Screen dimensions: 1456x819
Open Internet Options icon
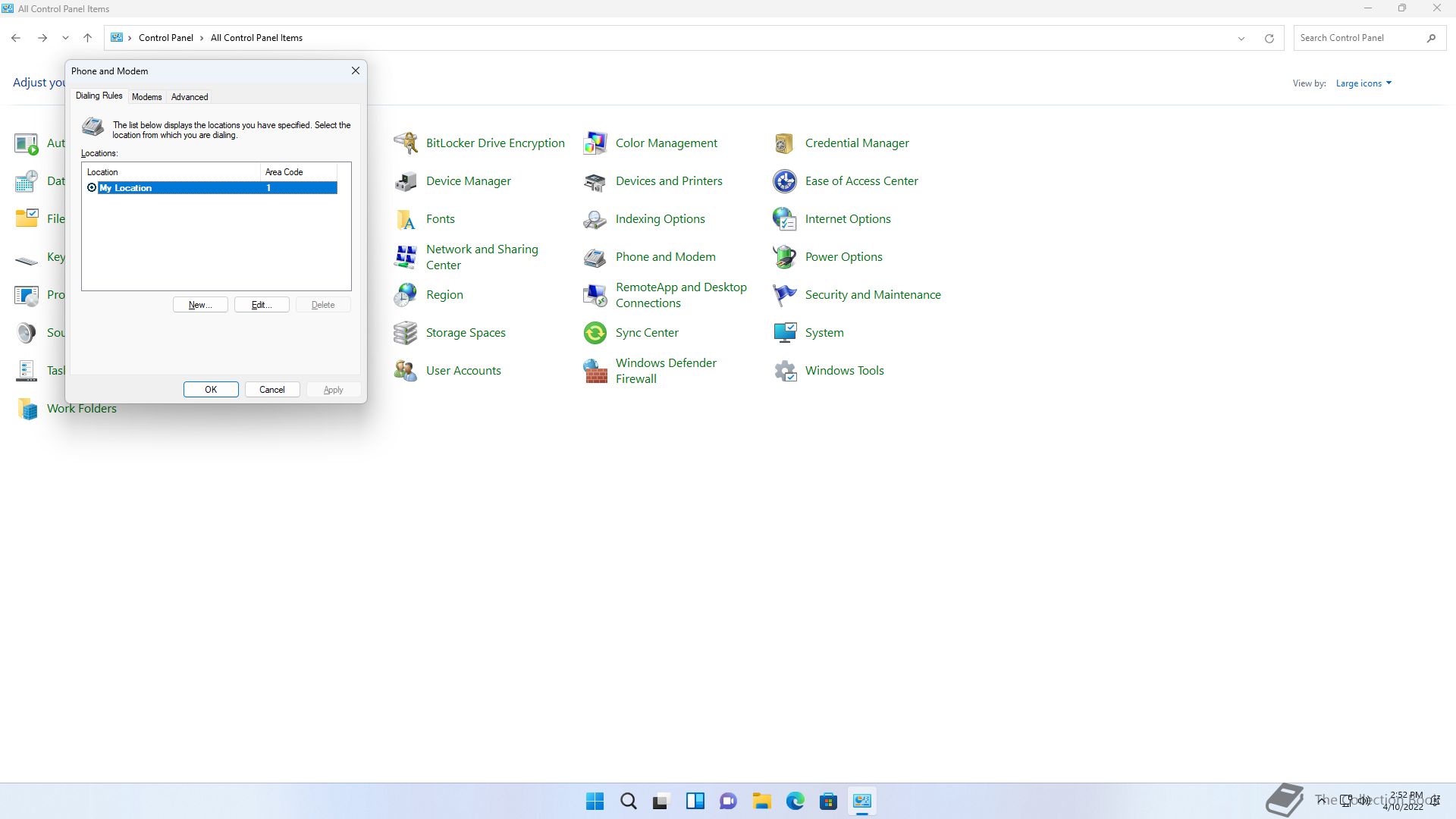(x=785, y=218)
